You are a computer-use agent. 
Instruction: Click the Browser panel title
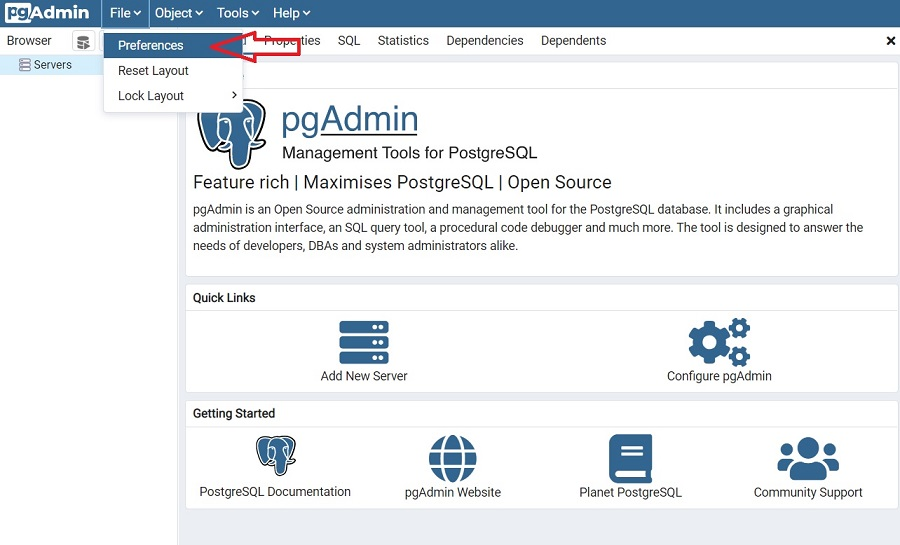click(29, 41)
